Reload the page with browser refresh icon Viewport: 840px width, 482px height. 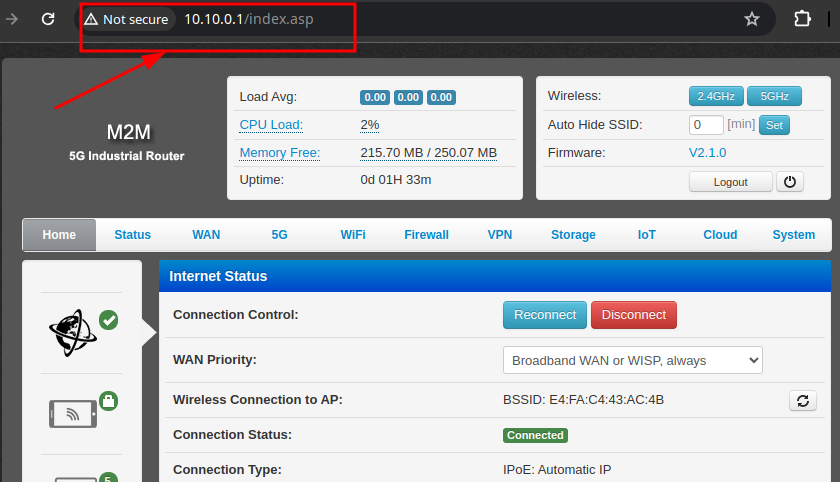pos(48,19)
